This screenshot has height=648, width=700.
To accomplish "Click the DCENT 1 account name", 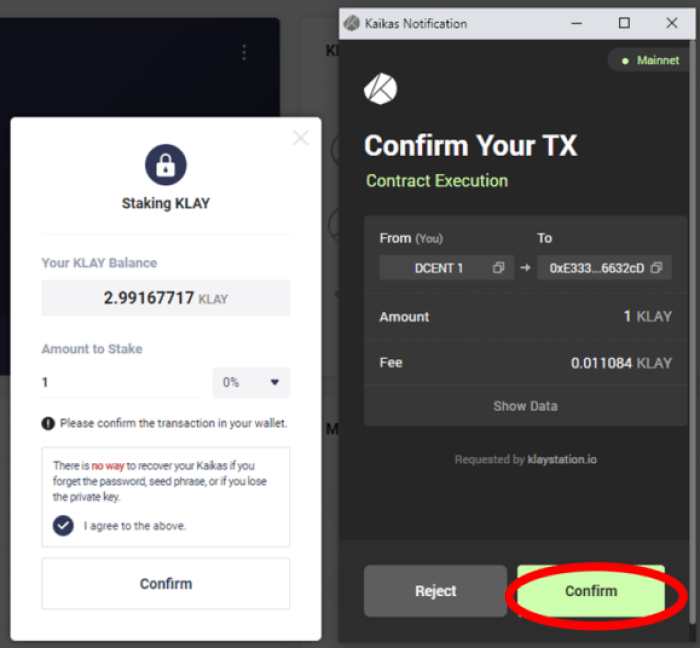I will [438, 268].
